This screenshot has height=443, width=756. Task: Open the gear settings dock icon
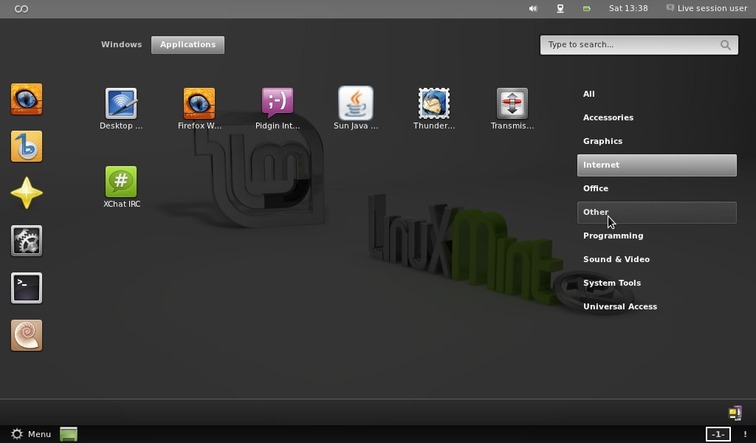click(x=27, y=241)
